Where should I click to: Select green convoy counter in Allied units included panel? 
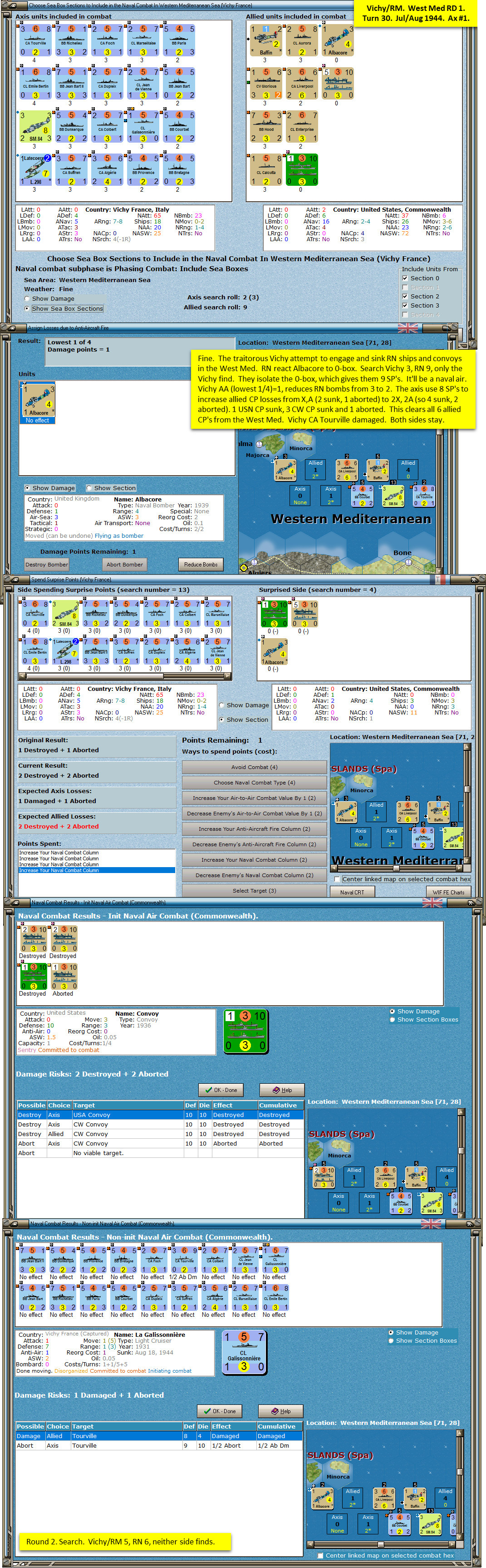click(x=301, y=170)
